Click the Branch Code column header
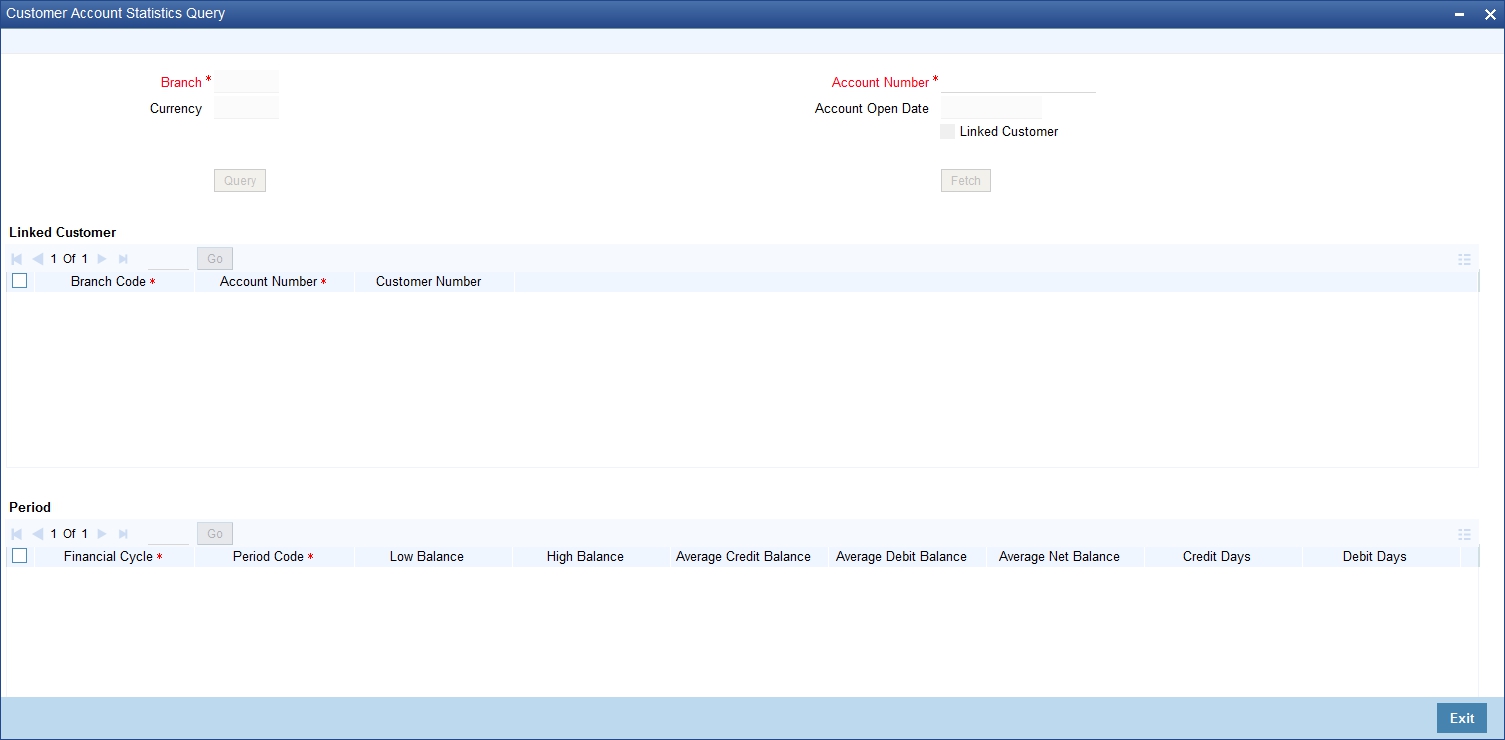This screenshot has height=740, width=1505. point(114,282)
